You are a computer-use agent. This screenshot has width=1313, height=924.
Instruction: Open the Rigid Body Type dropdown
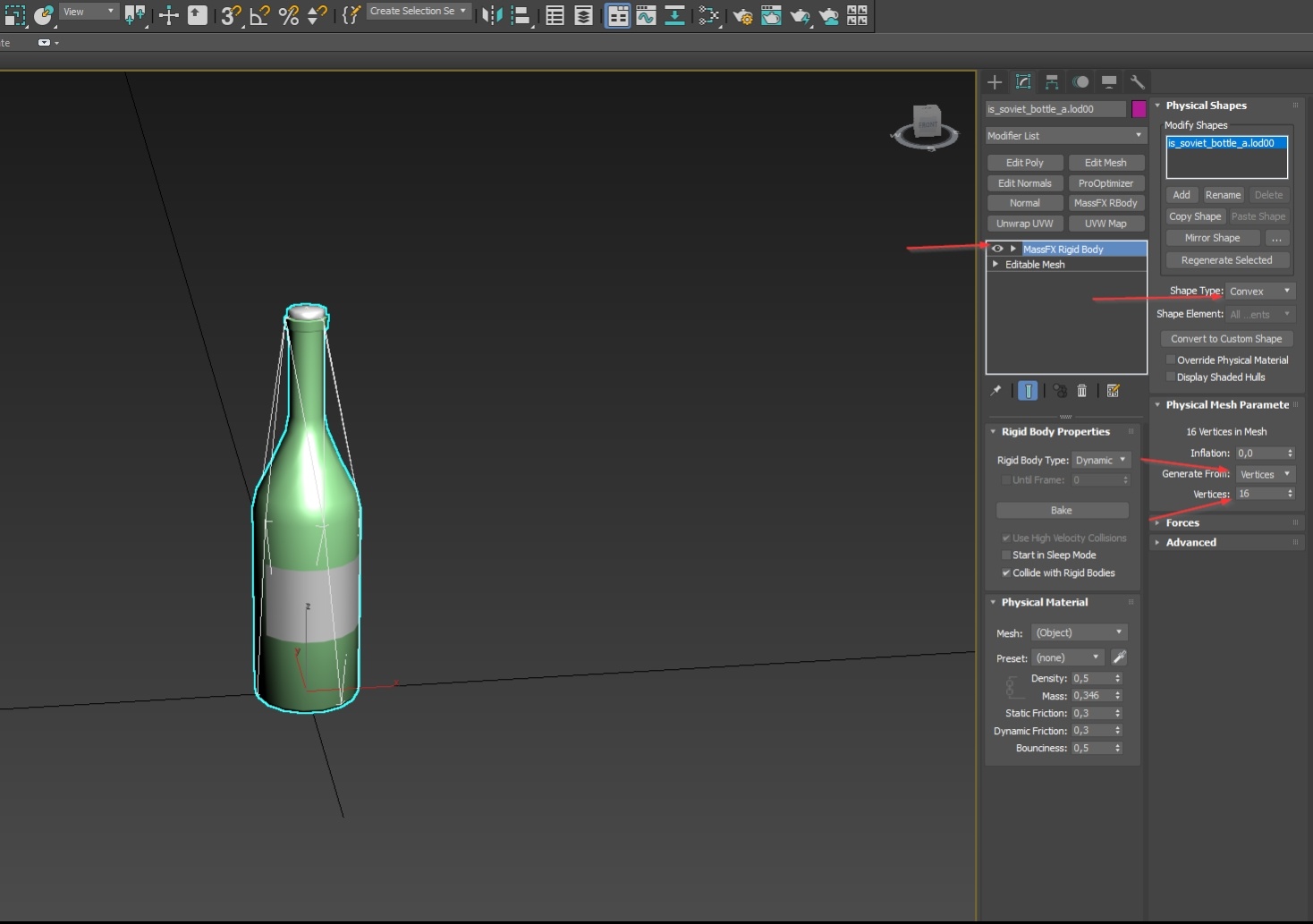click(x=1102, y=460)
